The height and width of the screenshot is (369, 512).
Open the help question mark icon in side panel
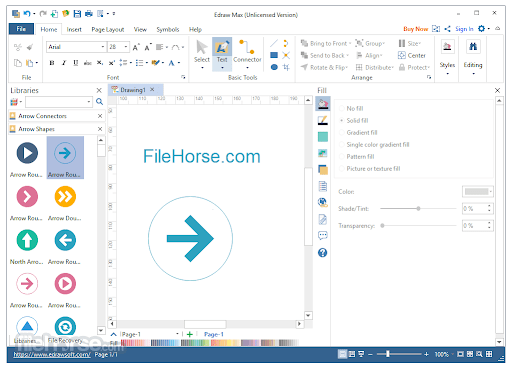click(x=322, y=252)
